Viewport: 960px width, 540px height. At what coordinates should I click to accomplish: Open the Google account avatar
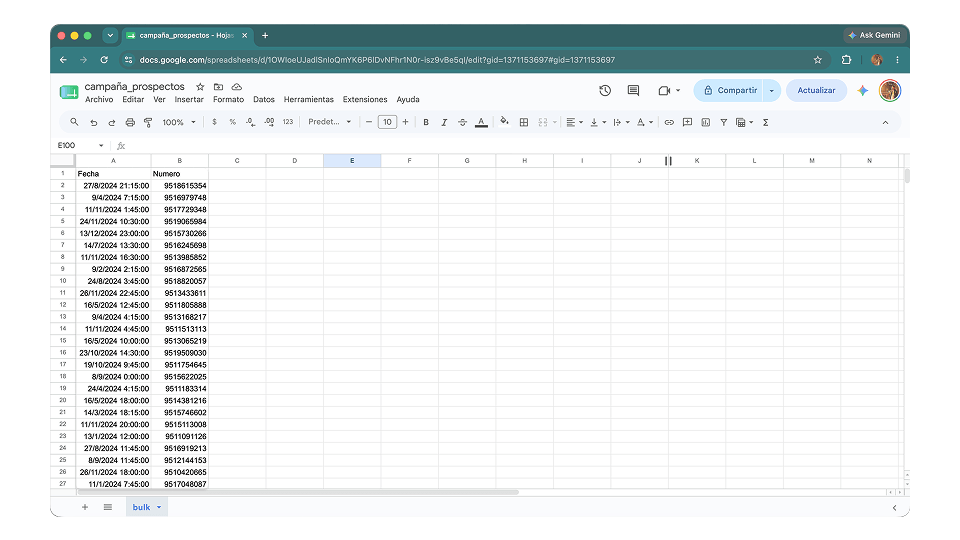point(890,91)
